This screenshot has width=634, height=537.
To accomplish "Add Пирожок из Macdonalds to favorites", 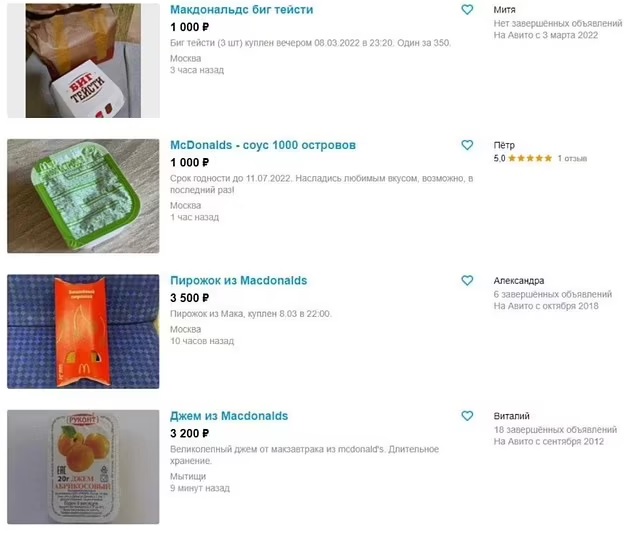I will coord(467,280).
